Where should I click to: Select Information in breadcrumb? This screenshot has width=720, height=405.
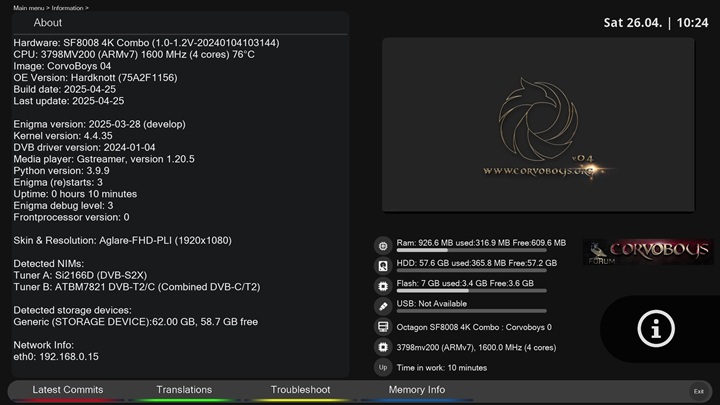click(67, 8)
